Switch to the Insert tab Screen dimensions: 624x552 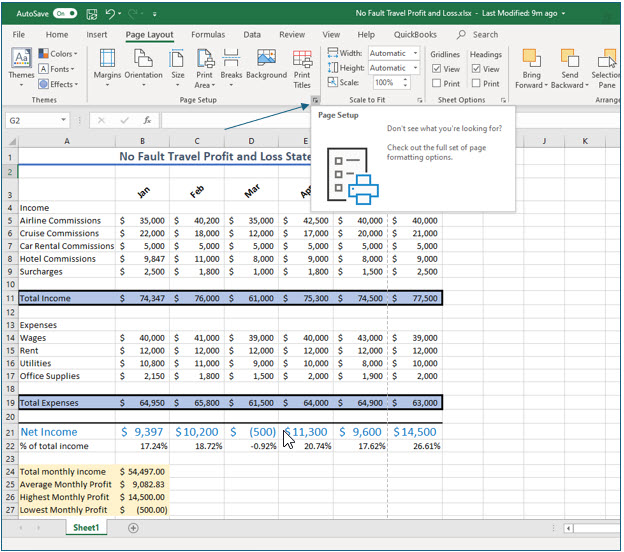click(97, 35)
